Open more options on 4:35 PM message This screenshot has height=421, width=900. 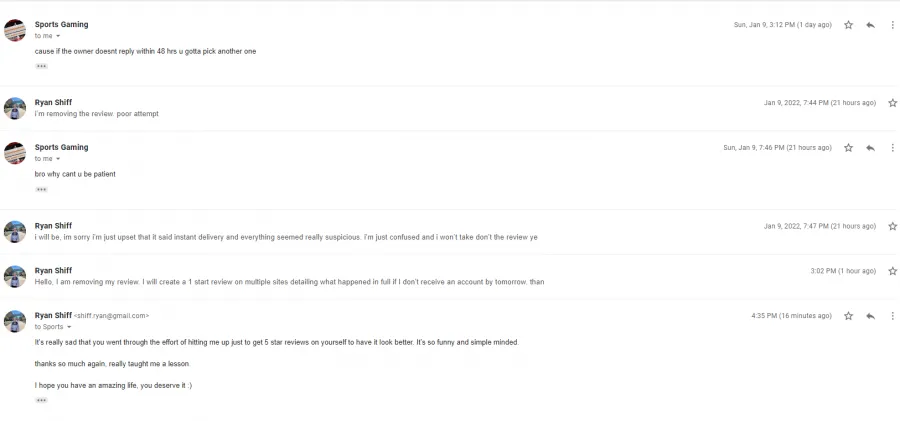pyautogui.click(x=892, y=316)
